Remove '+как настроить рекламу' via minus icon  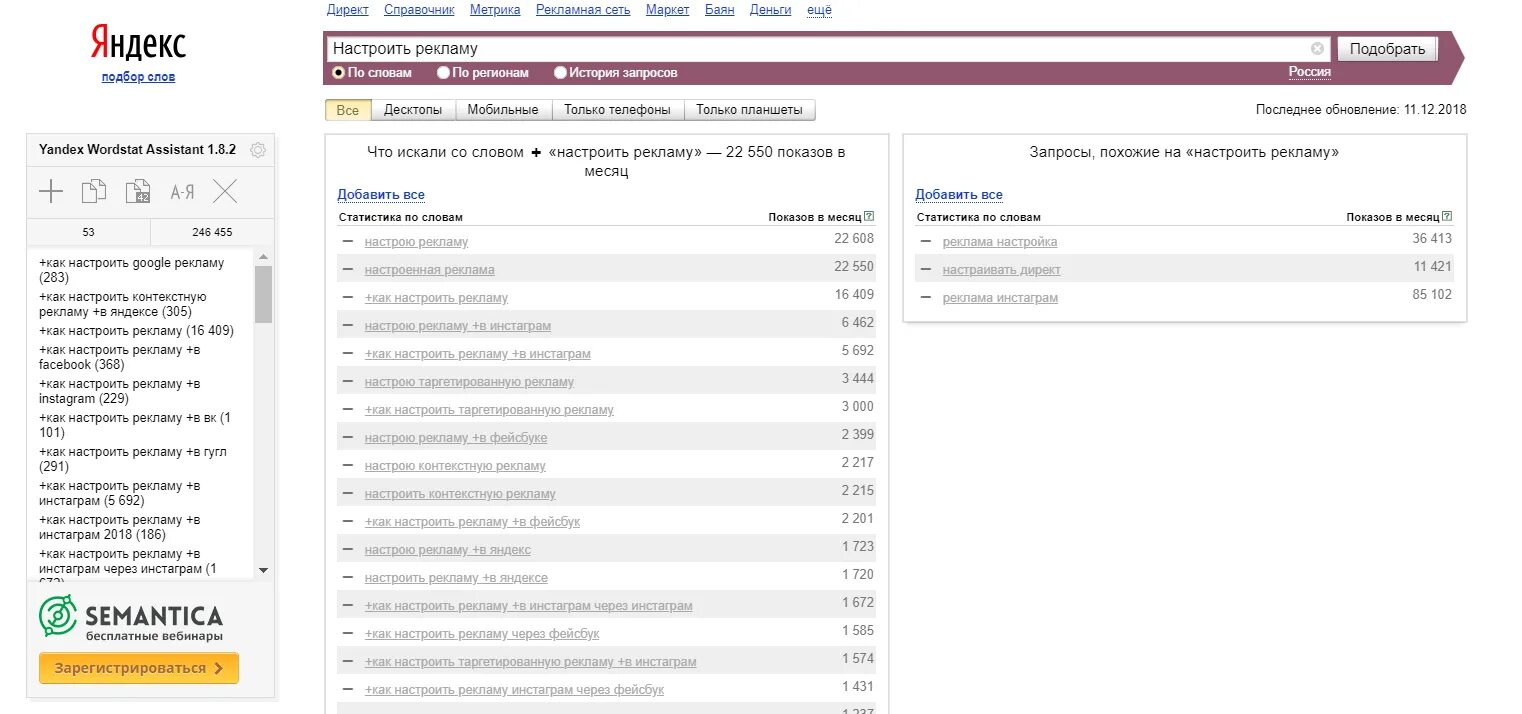coord(348,297)
